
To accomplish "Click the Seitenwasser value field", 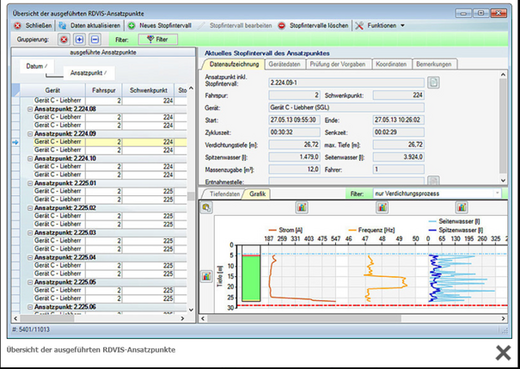I will [x=399, y=157].
